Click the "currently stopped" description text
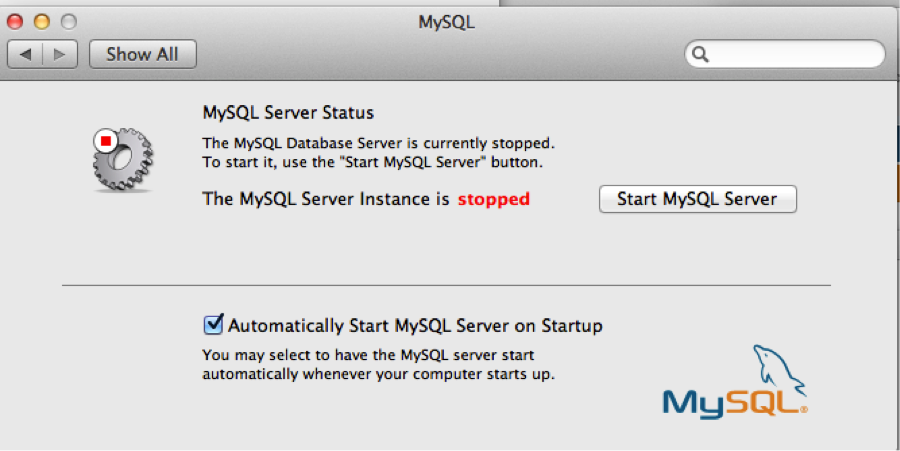 pos(378,143)
